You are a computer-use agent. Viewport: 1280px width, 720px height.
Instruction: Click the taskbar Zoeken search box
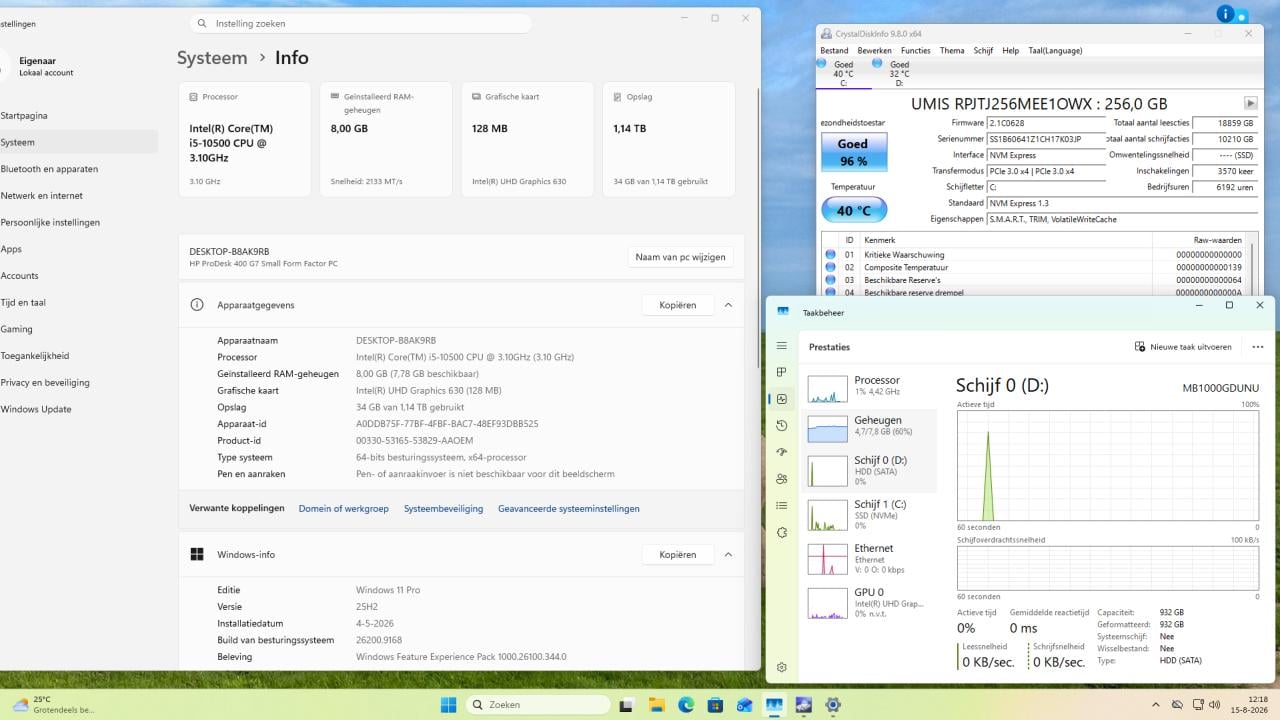tap(538, 705)
